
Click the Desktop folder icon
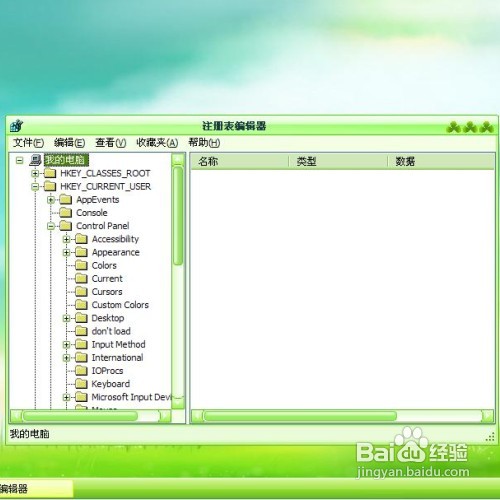click(x=81, y=318)
